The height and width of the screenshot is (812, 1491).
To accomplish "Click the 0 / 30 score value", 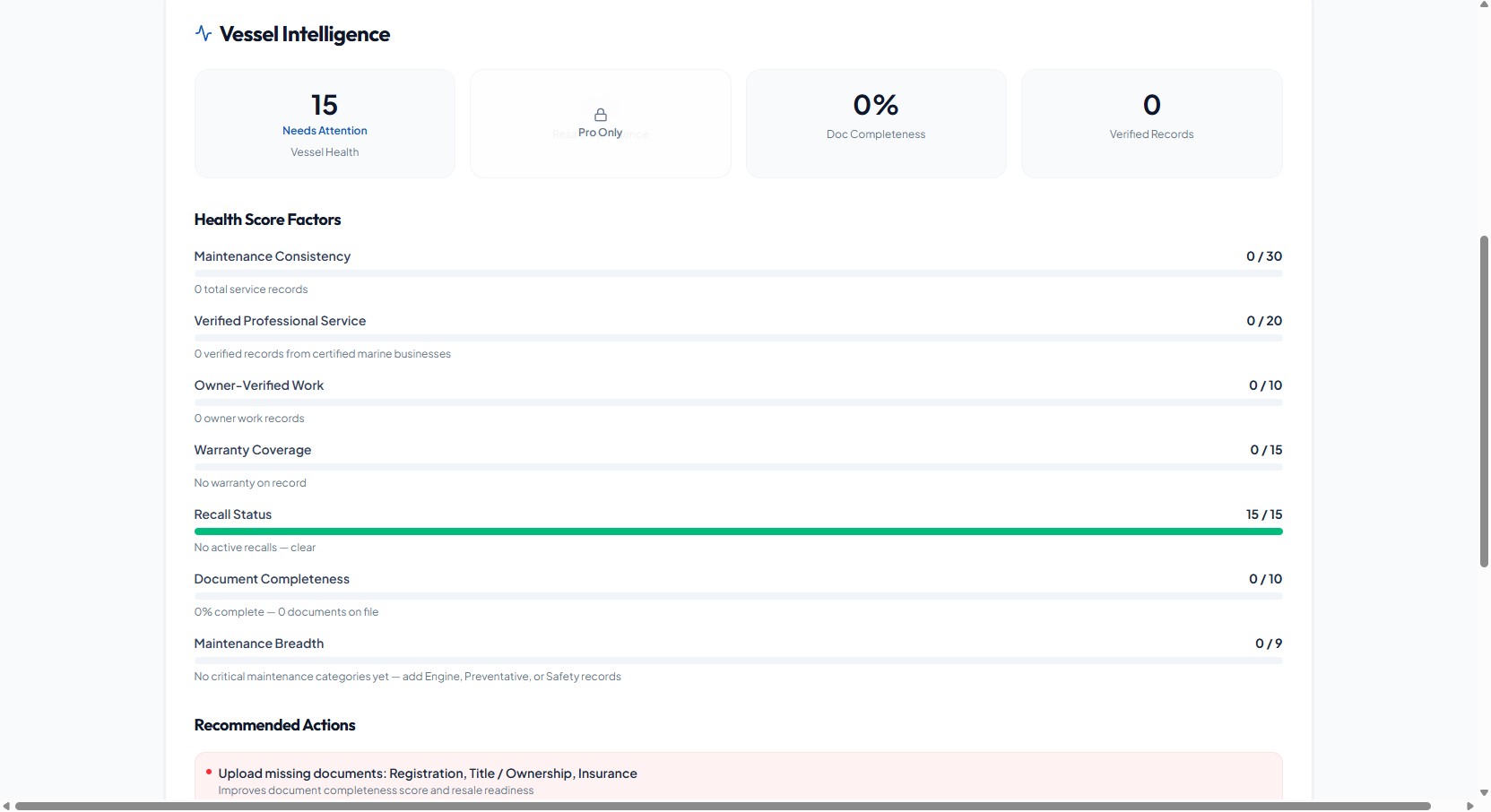I will (1264, 256).
